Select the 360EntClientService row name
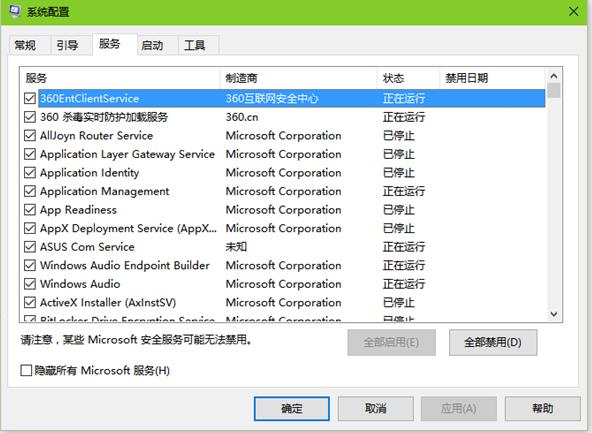592x433 pixels. pyautogui.click(x=90, y=99)
